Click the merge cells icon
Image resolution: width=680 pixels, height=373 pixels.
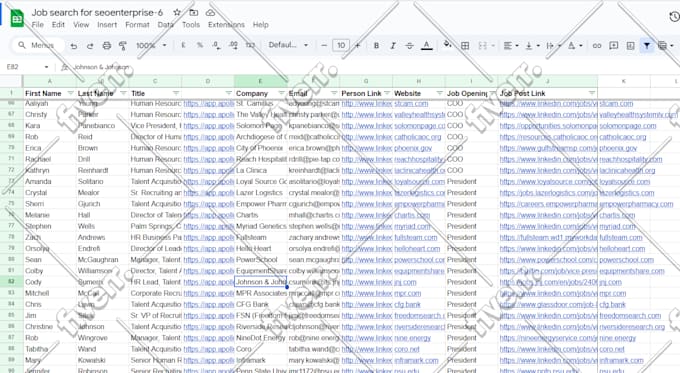(x=482, y=46)
